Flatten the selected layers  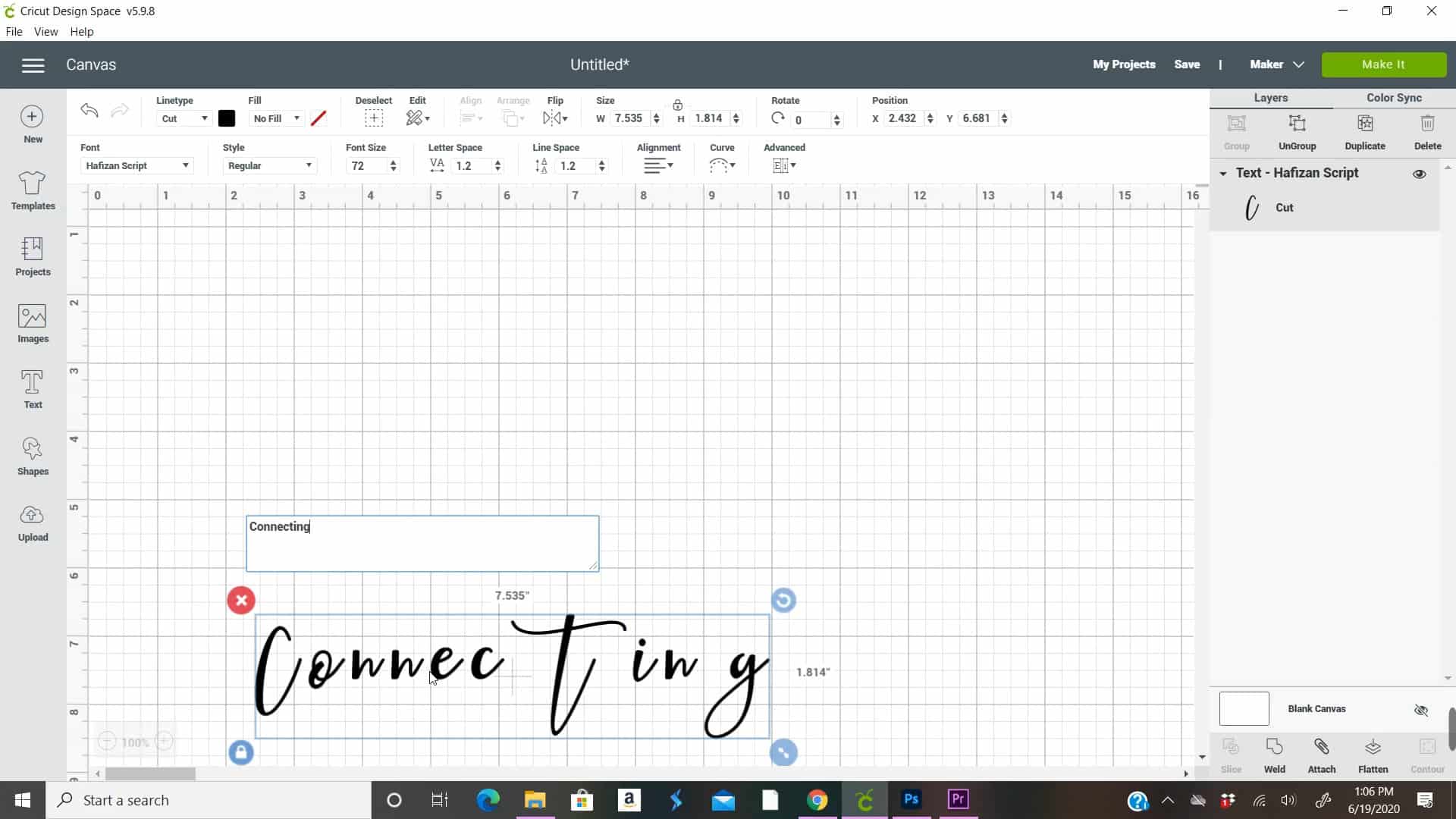point(1373,755)
